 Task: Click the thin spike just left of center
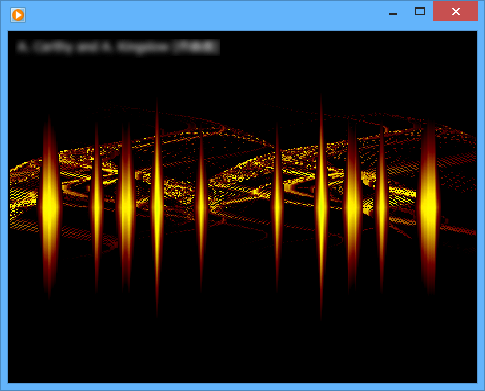(201, 207)
